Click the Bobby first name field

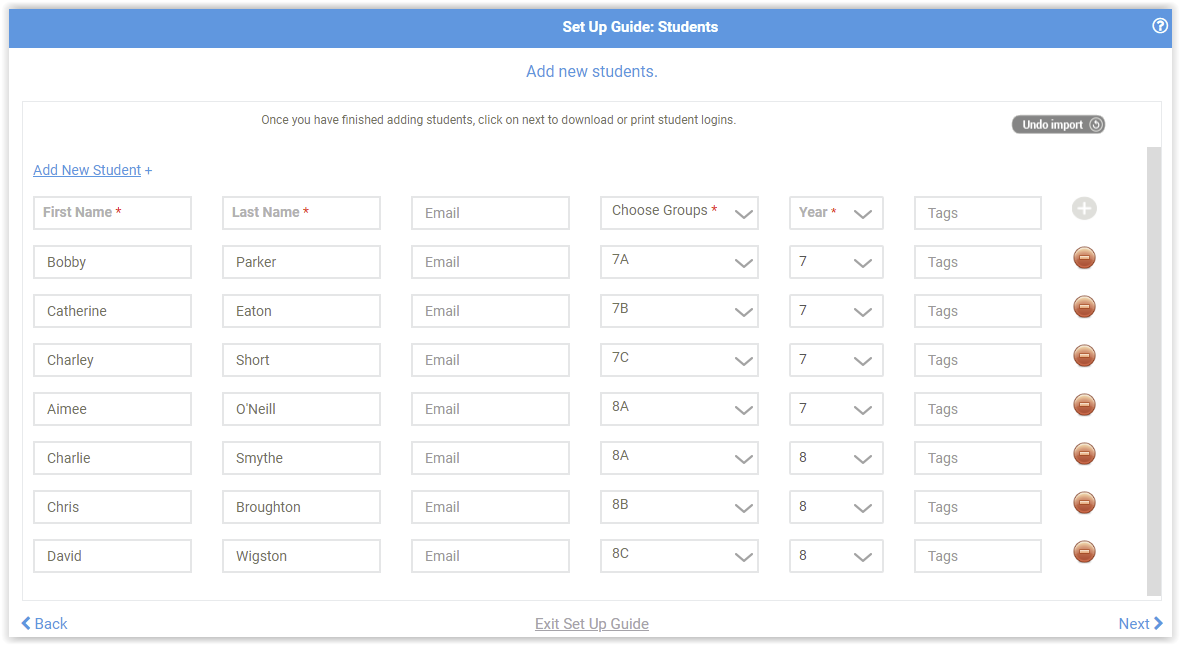[x=112, y=262]
